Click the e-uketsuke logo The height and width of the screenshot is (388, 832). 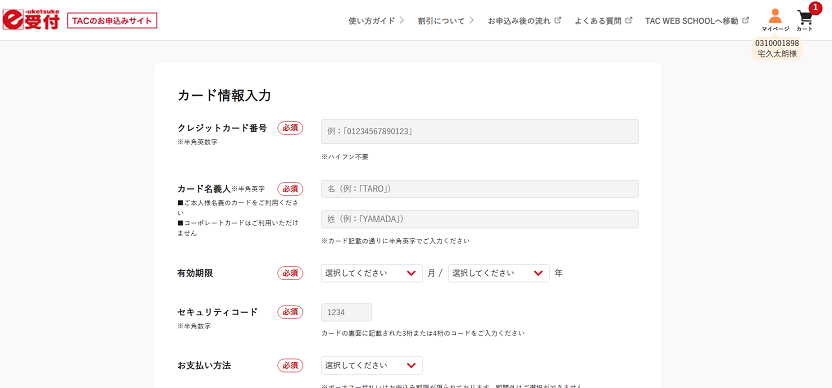(31, 20)
